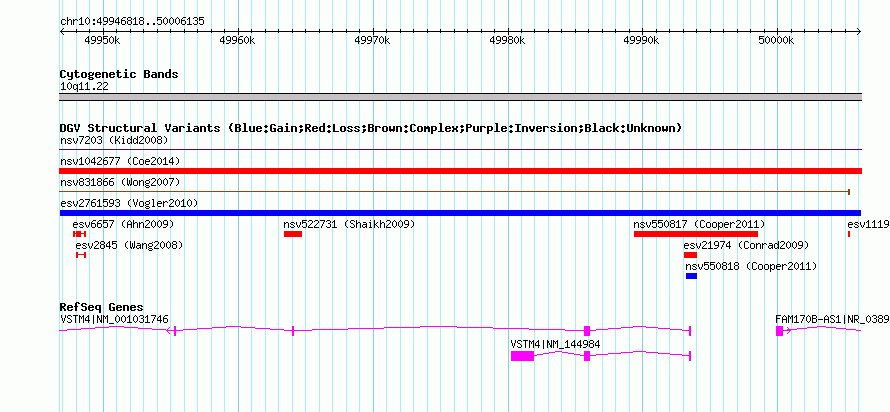
Task: Select the blue nsv550818 gain bar
Action: click(x=691, y=276)
